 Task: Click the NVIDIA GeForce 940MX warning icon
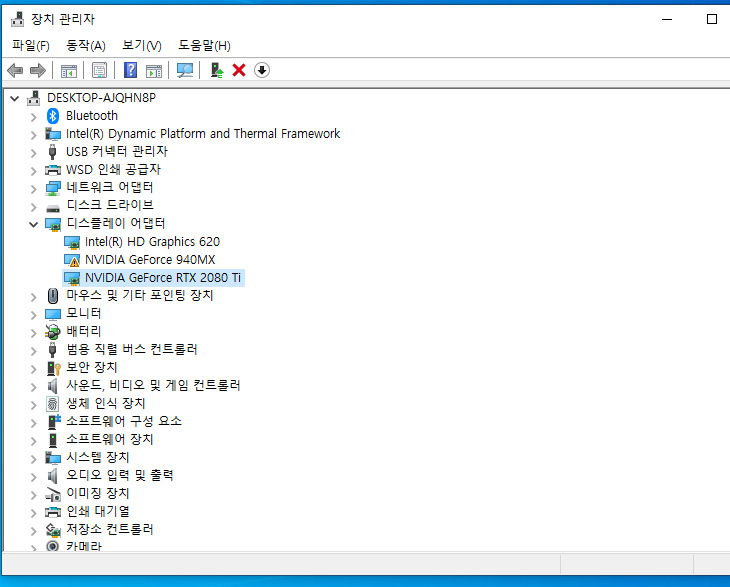[x=72, y=260]
